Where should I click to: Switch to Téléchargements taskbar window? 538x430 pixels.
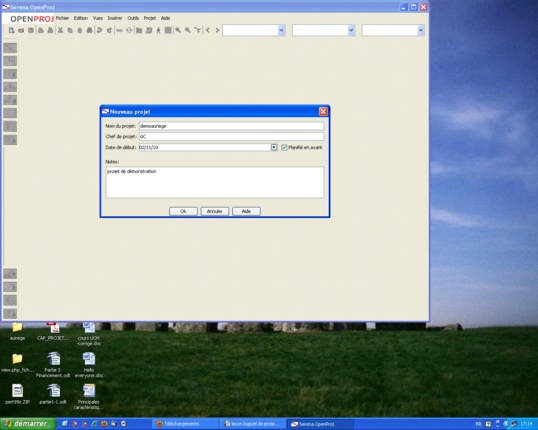185,424
